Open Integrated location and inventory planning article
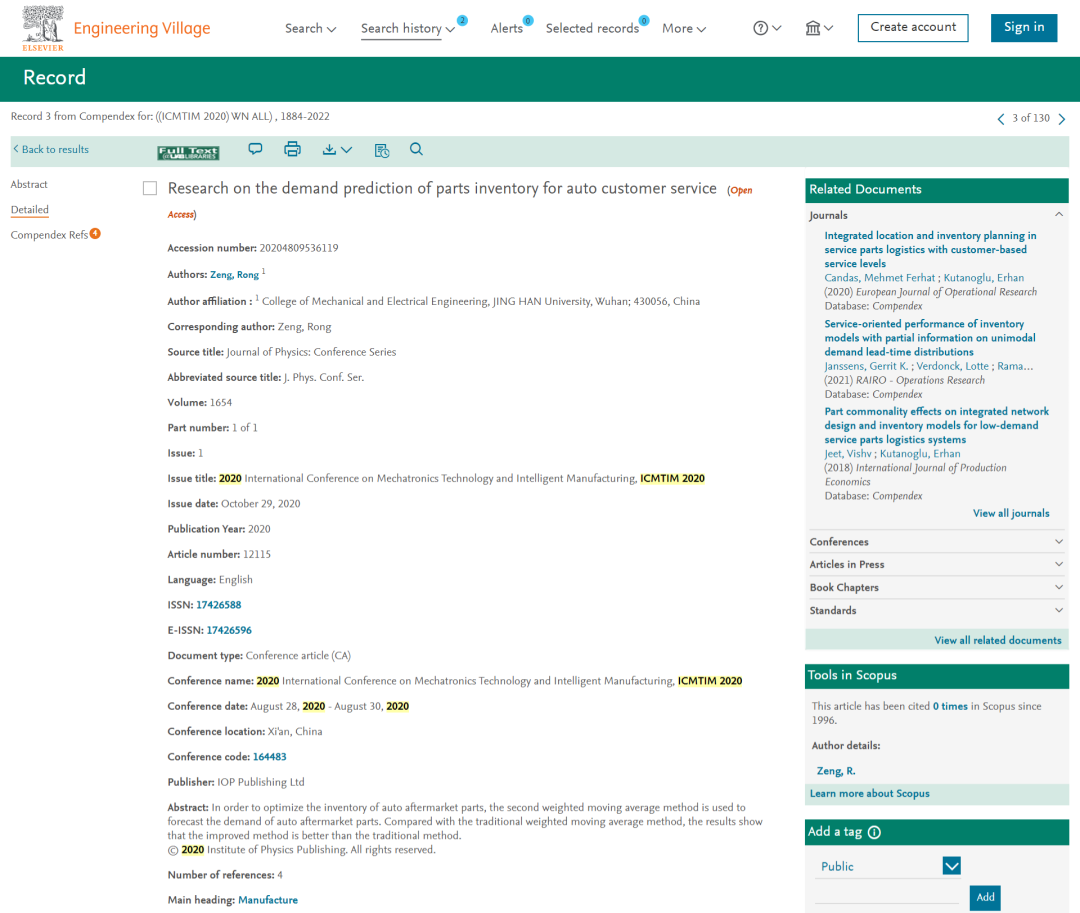This screenshot has height=913, width=1080. (x=930, y=249)
